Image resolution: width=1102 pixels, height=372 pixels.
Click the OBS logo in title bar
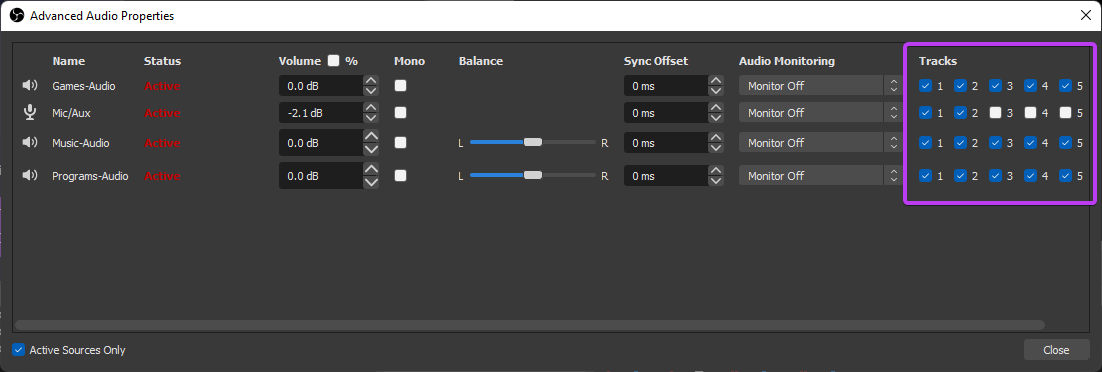point(17,15)
